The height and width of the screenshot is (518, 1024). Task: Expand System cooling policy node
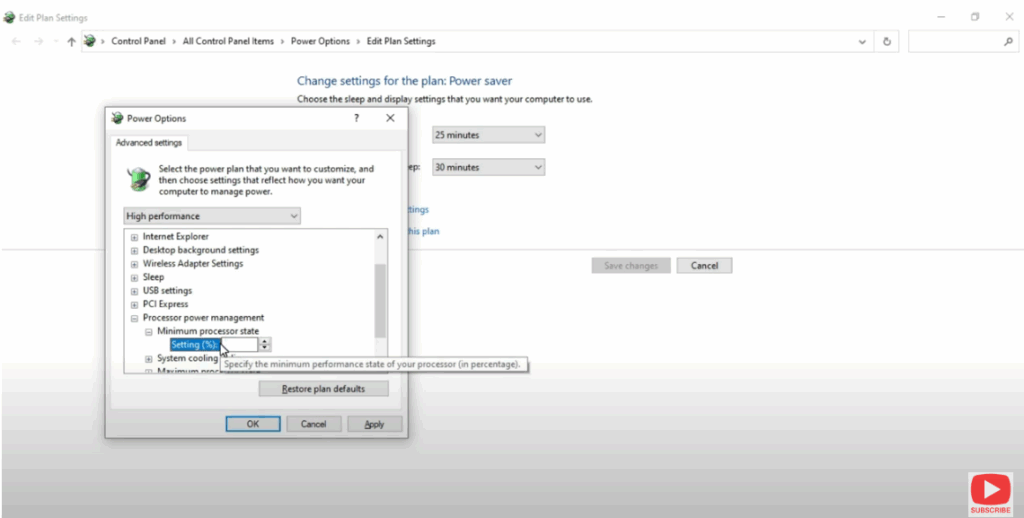tap(149, 359)
